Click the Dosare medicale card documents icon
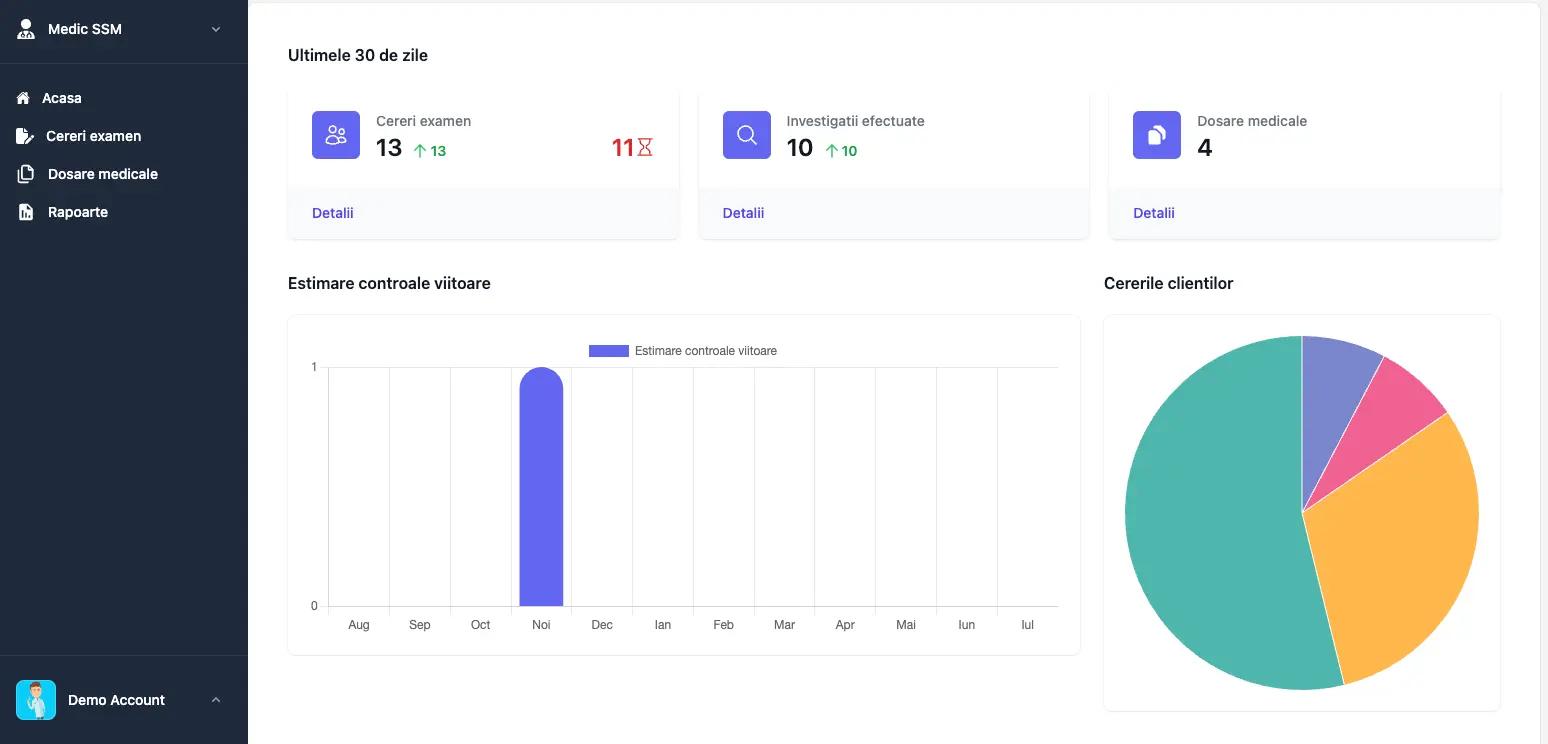Viewport: 1548px width, 744px height. click(x=1157, y=135)
